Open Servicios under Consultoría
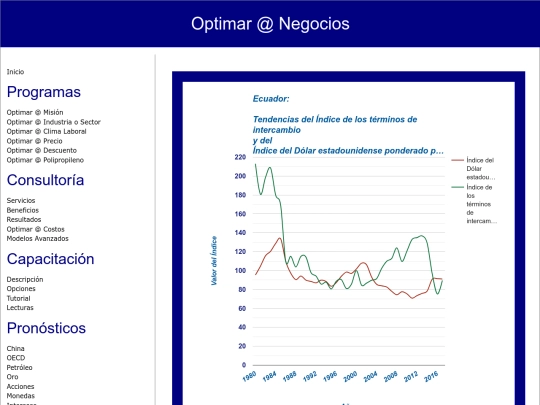540x405 pixels. pos(21,200)
